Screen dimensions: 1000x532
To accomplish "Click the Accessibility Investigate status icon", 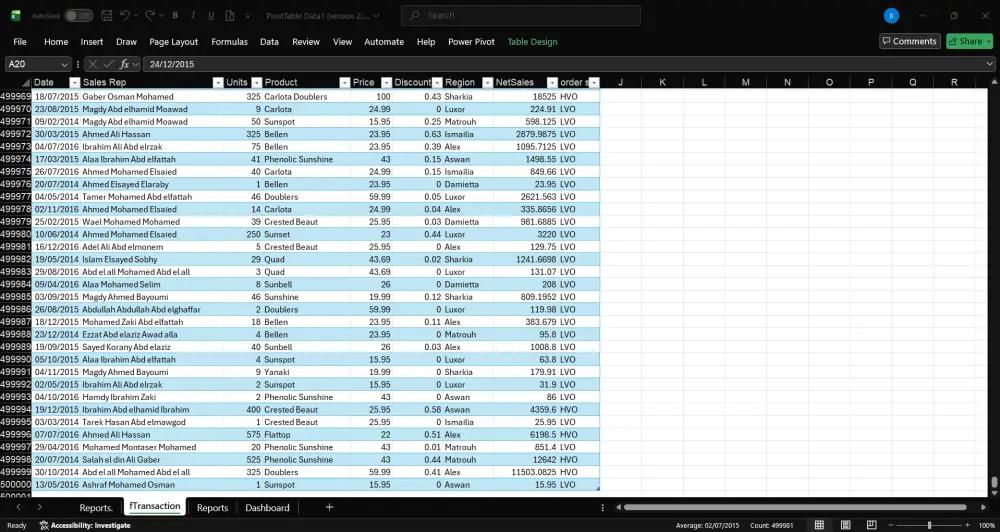I will coord(44,526).
